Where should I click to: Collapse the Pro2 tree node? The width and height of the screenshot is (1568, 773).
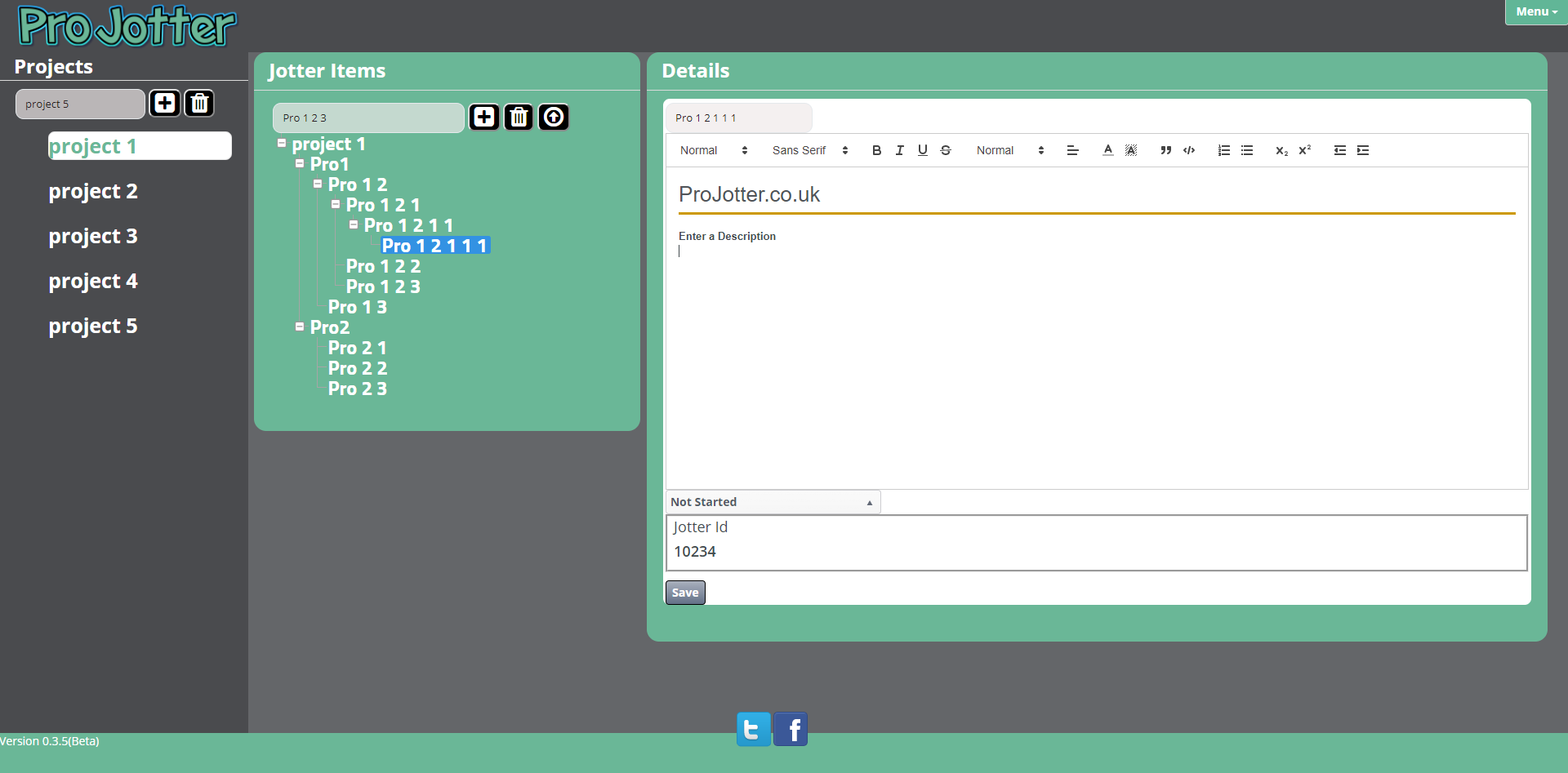pos(300,327)
